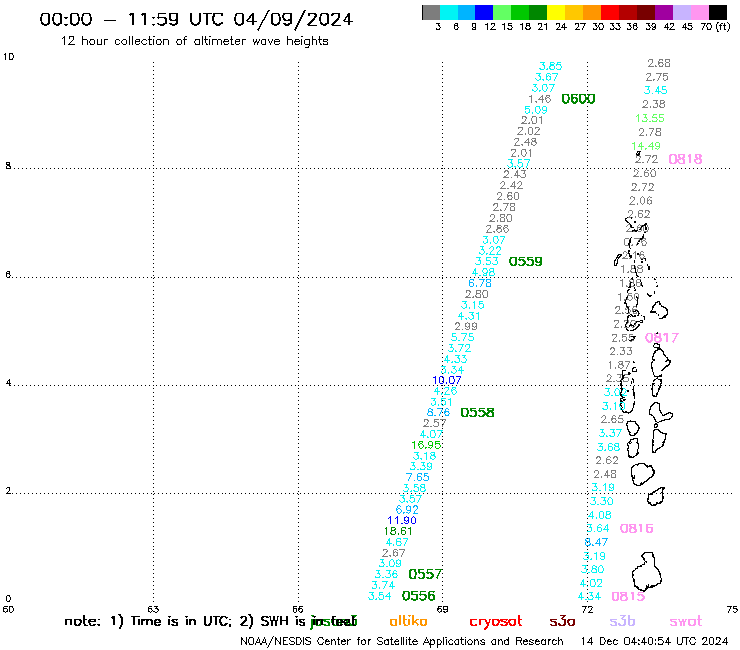
Task: Click the orange legend swatch
Action: pos(592,12)
